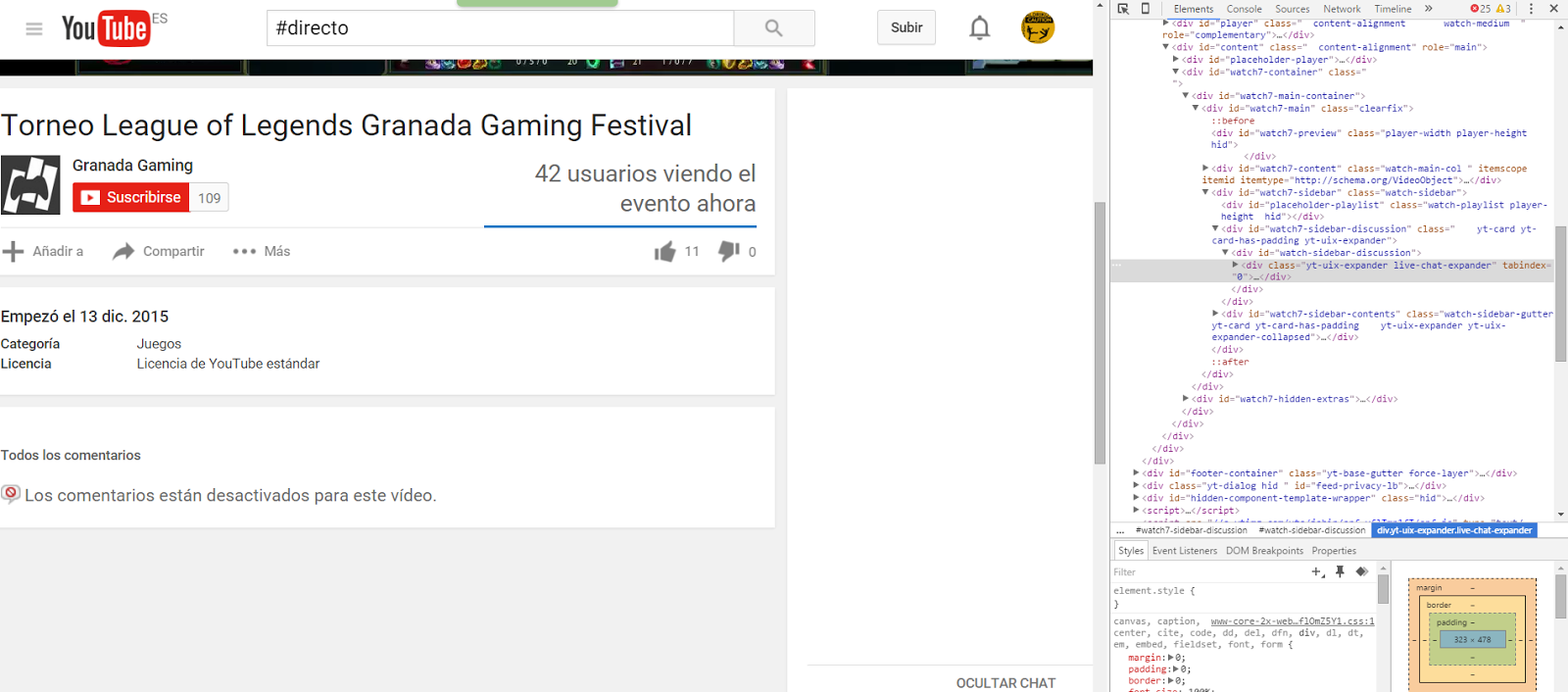The width and height of the screenshot is (1568, 692).
Task: Collapse the watch7-sidebar div node
Action: [x=1205, y=193]
